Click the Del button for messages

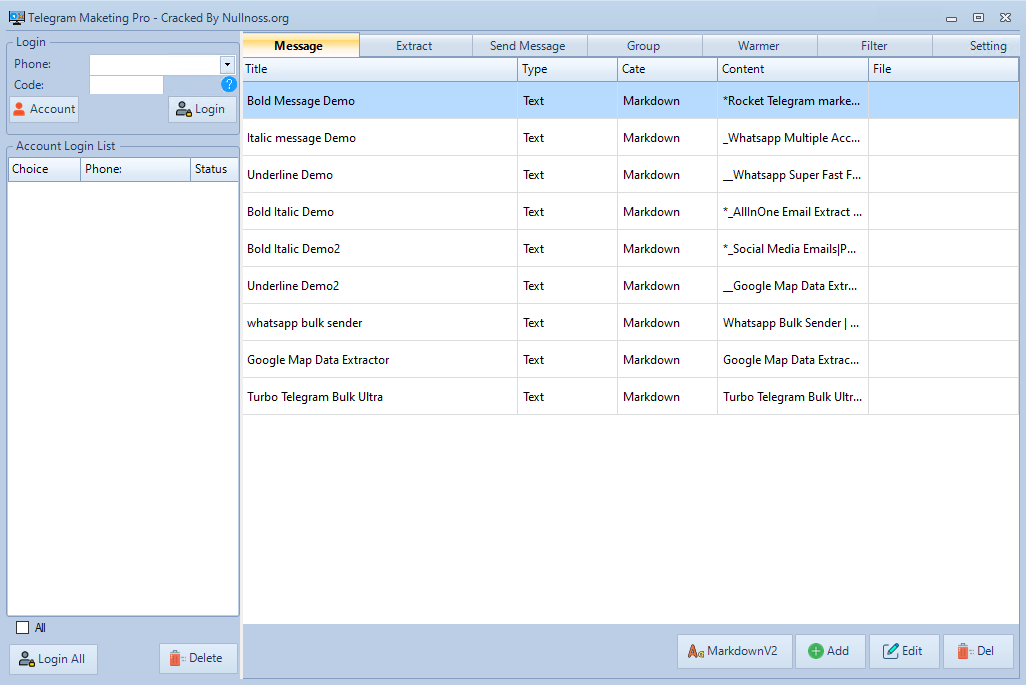[x=978, y=651]
